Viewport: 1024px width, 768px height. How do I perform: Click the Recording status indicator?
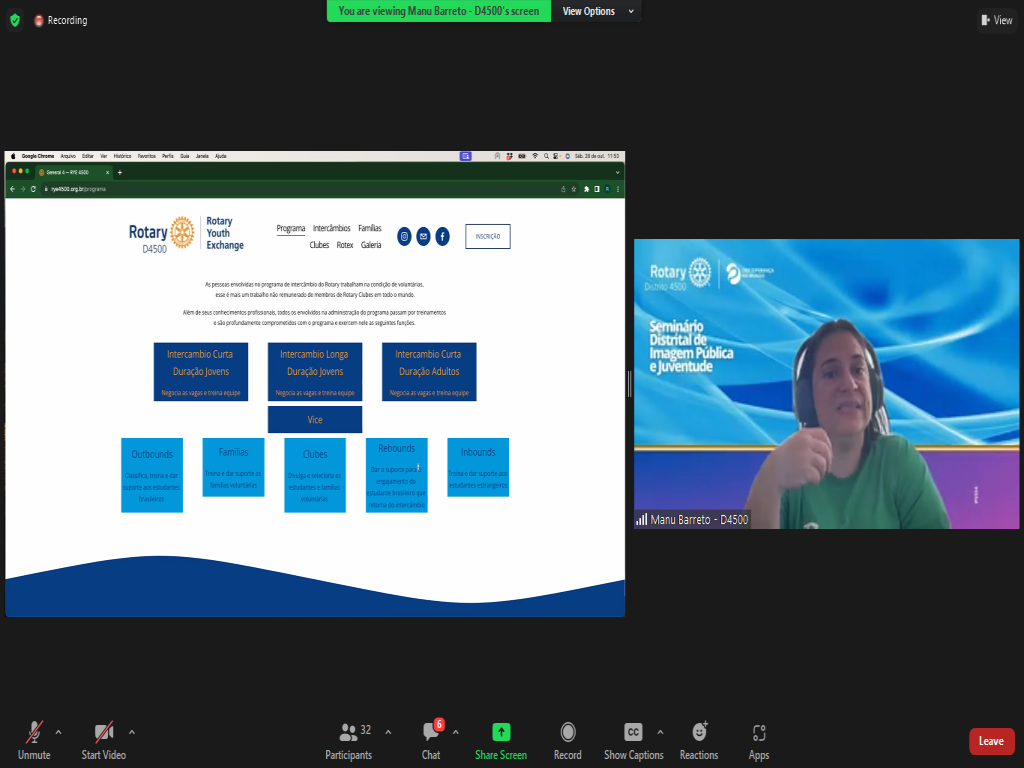point(61,20)
